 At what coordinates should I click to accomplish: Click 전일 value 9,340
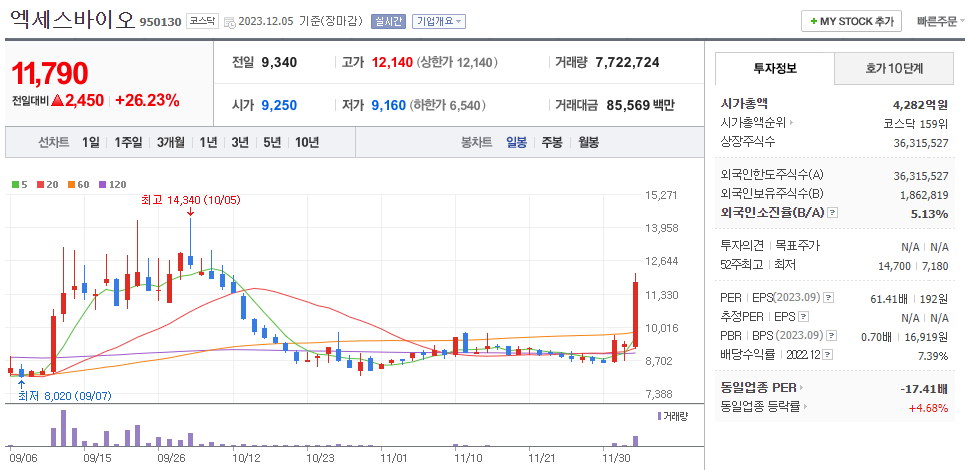point(279,62)
